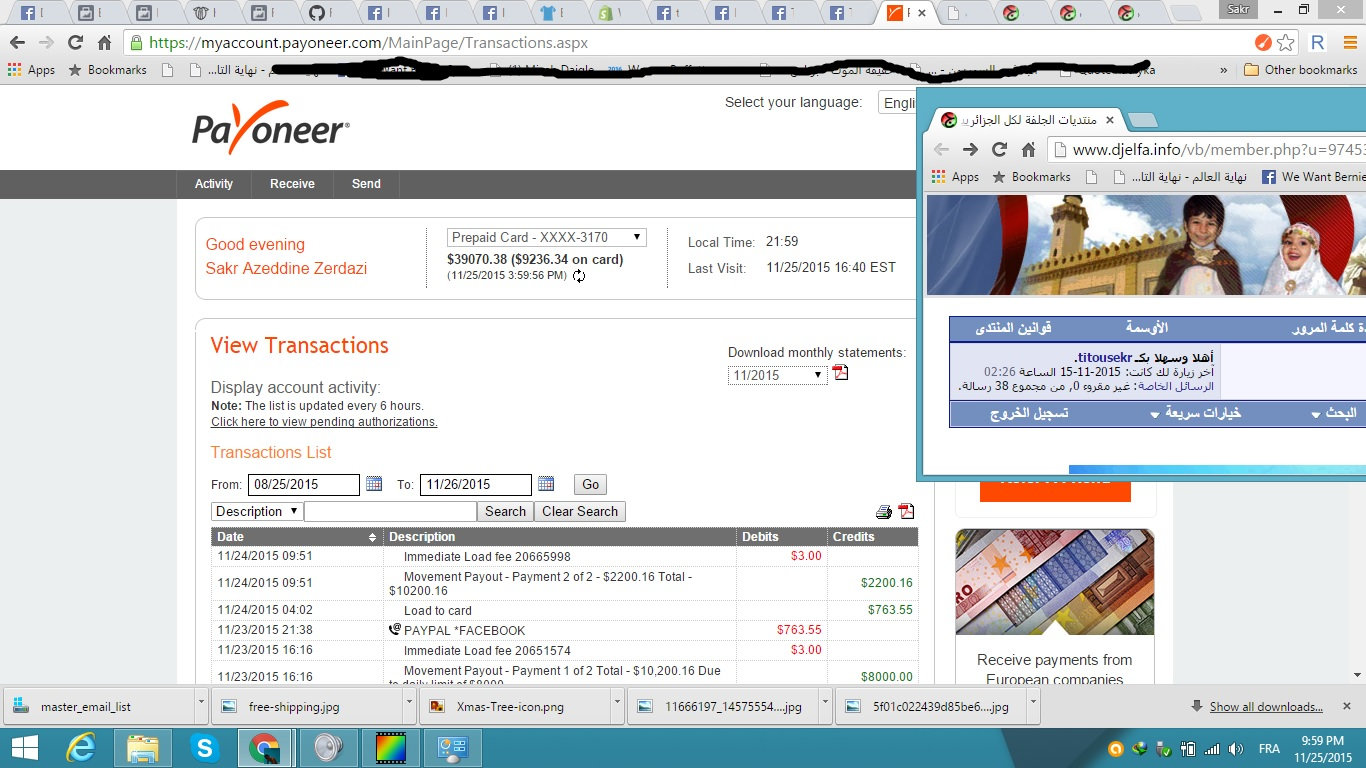
Task: Open الأوسمة in the forum navigation bar
Action: pyautogui.click(x=1146, y=328)
